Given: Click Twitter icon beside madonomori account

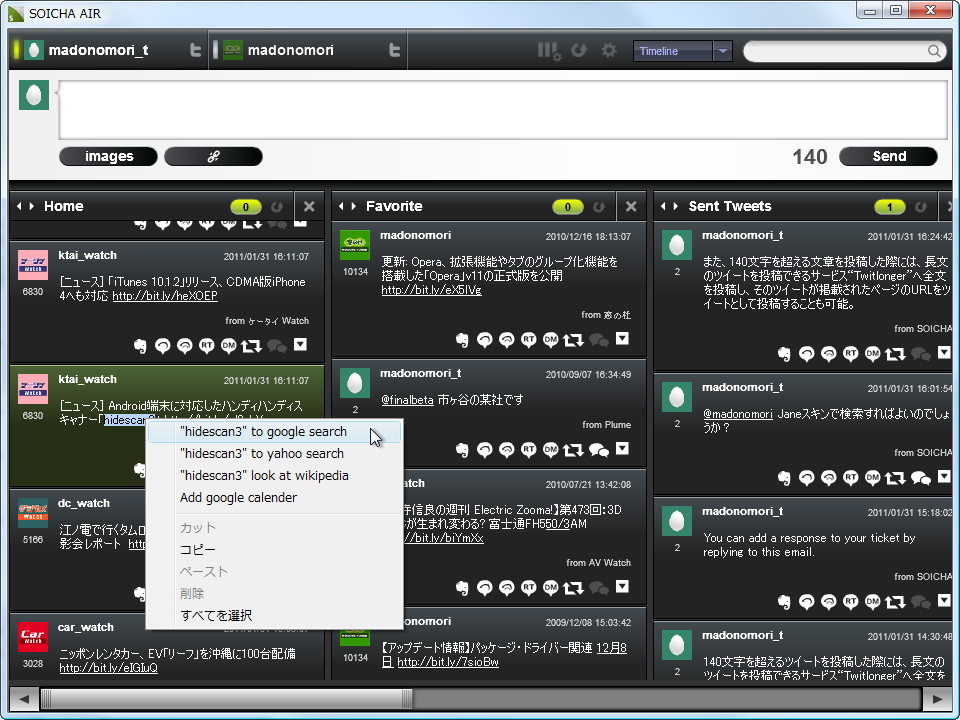Looking at the screenshot, I should pos(395,50).
